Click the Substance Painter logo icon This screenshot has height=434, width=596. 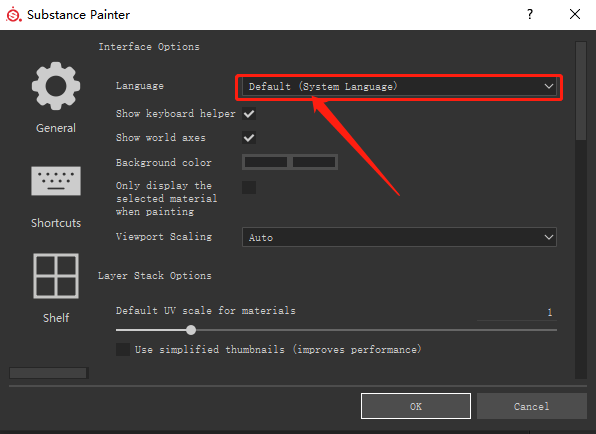(x=14, y=14)
